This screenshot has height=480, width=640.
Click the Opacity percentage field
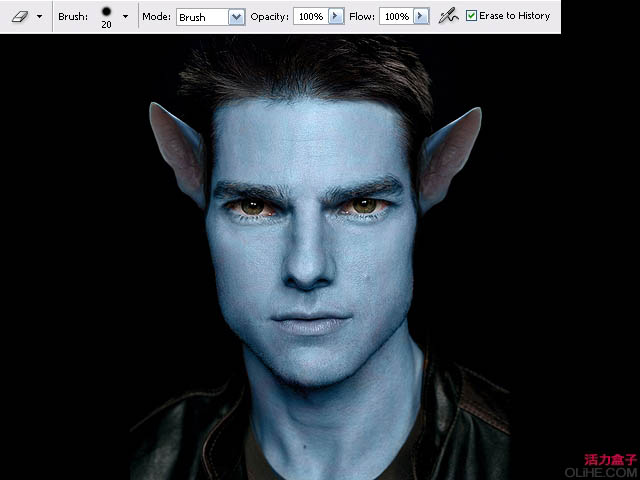[x=310, y=17]
